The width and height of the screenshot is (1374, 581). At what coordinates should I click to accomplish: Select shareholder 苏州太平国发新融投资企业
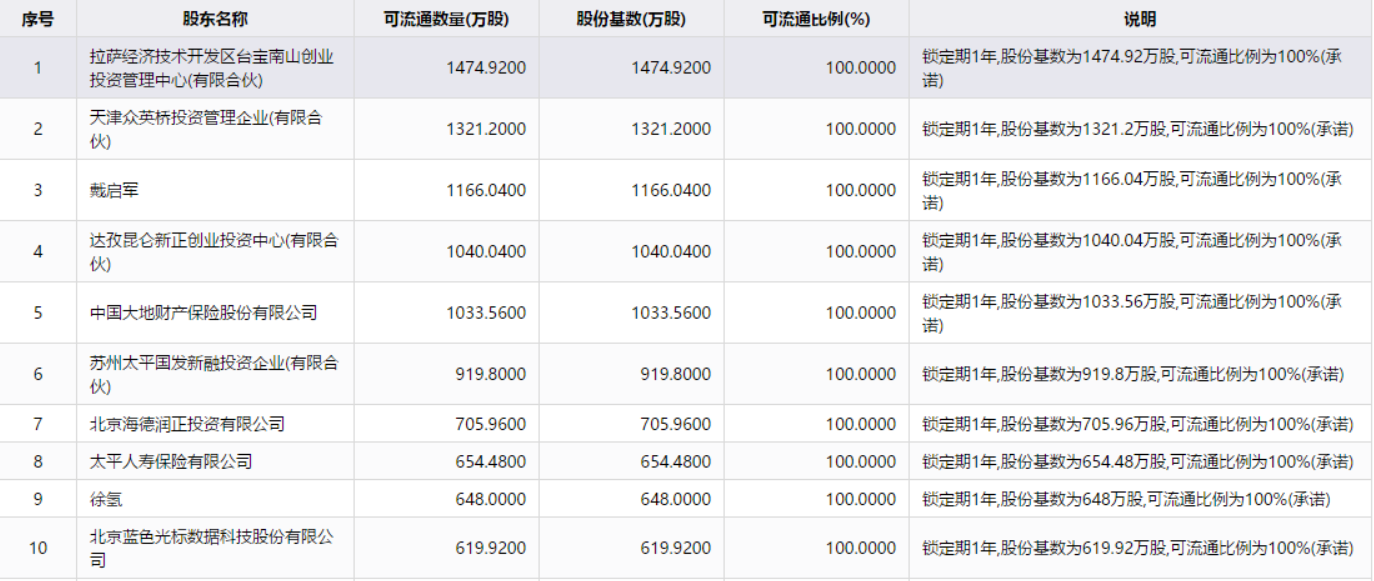[x=214, y=374]
